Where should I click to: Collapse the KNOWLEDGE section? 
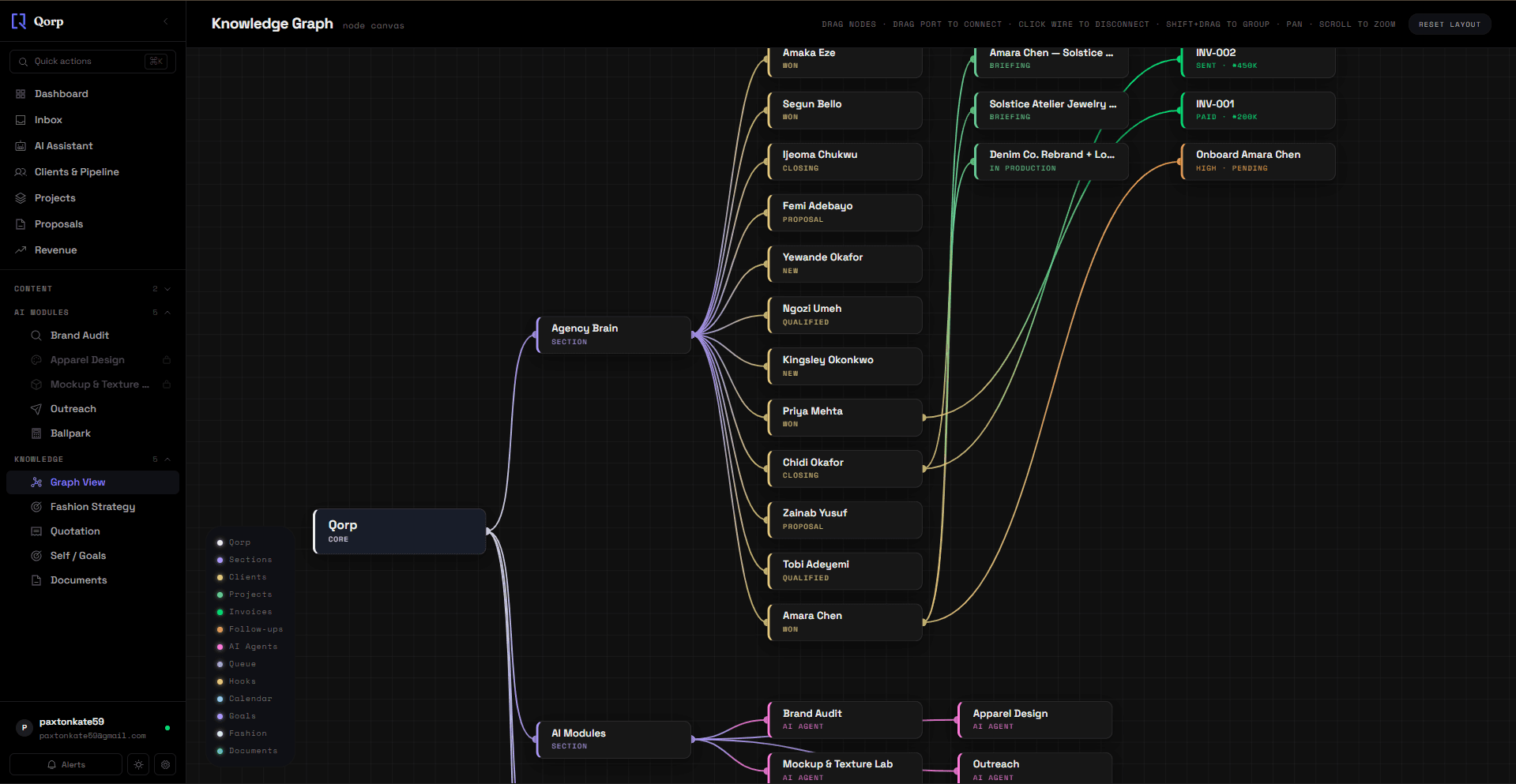point(92,460)
